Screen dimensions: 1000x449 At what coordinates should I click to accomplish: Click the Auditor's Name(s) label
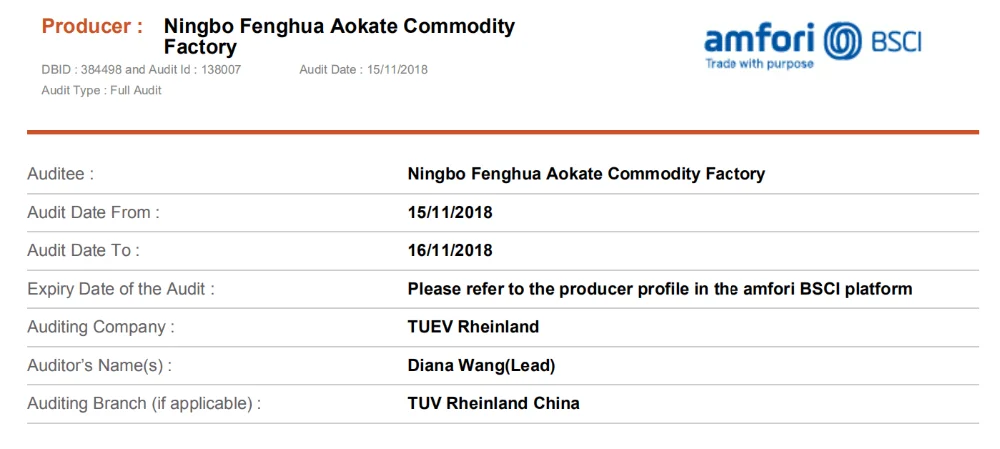pyautogui.click(x=99, y=366)
